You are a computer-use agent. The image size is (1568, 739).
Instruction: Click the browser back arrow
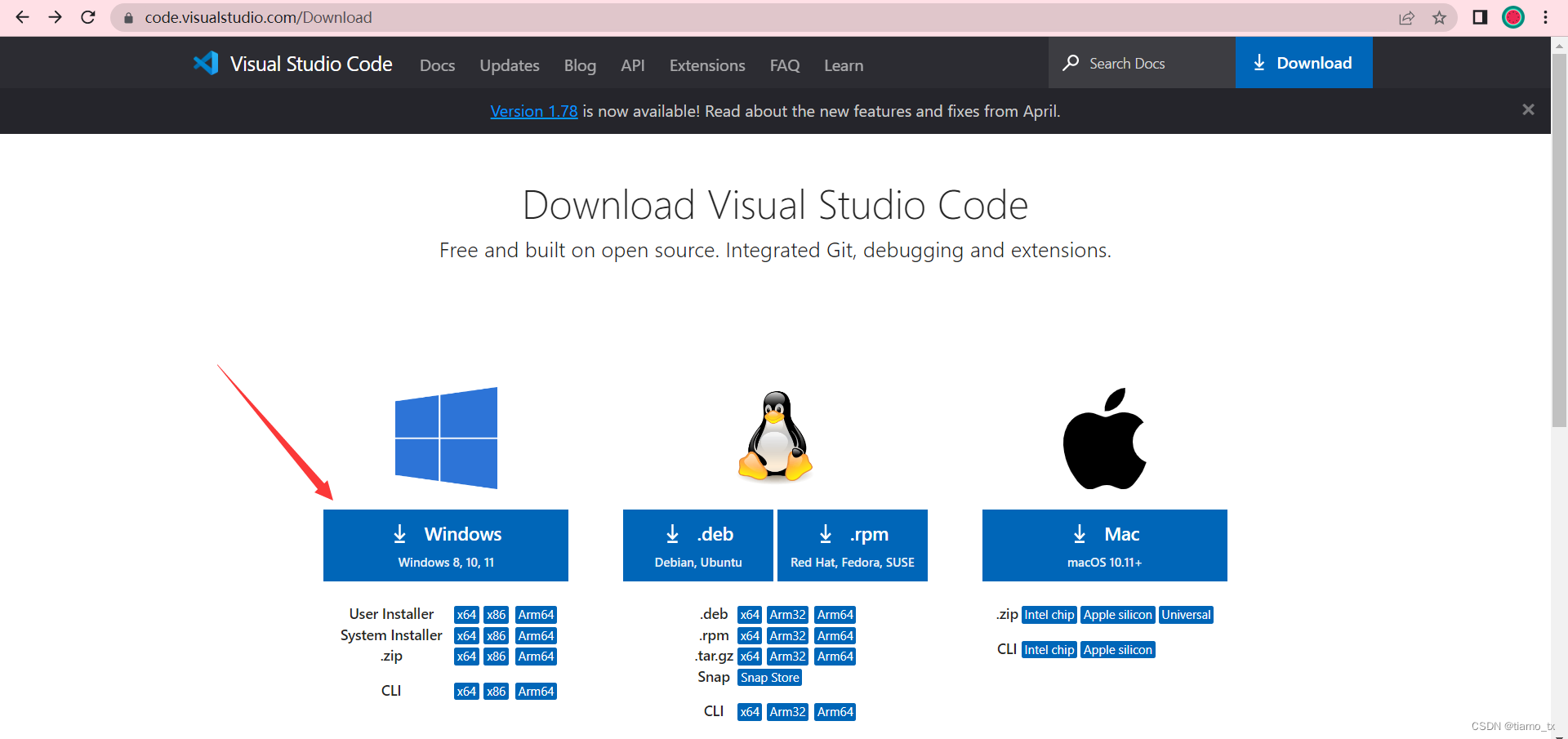pyautogui.click(x=22, y=17)
